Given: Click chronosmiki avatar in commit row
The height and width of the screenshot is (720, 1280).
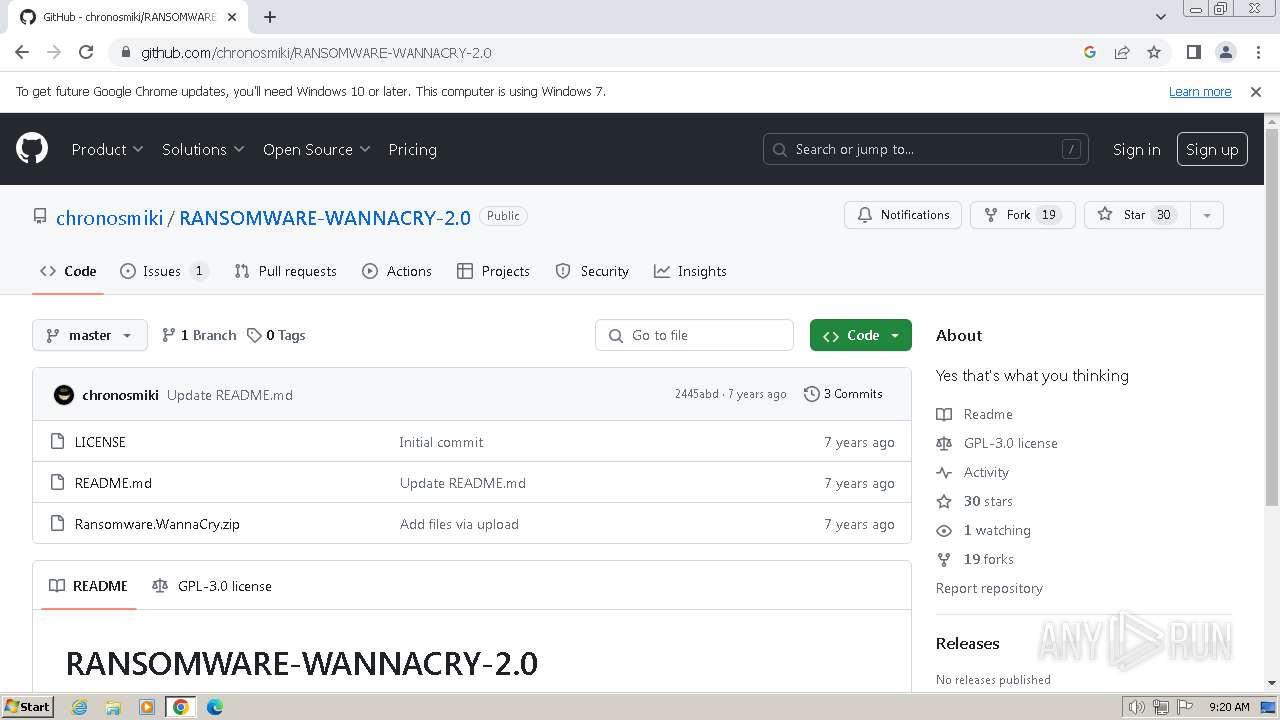Looking at the screenshot, I should coord(64,394).
